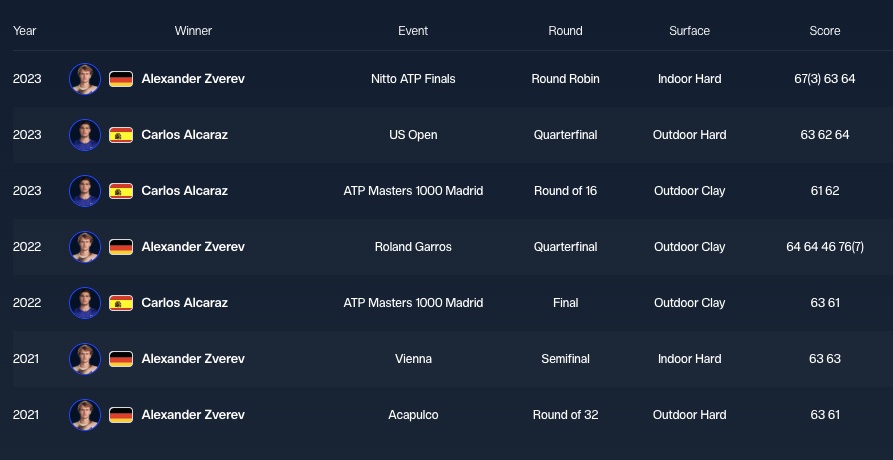Click the German flag in the Acapulco row
893x460 pixels.
click(x=121, y=415)
